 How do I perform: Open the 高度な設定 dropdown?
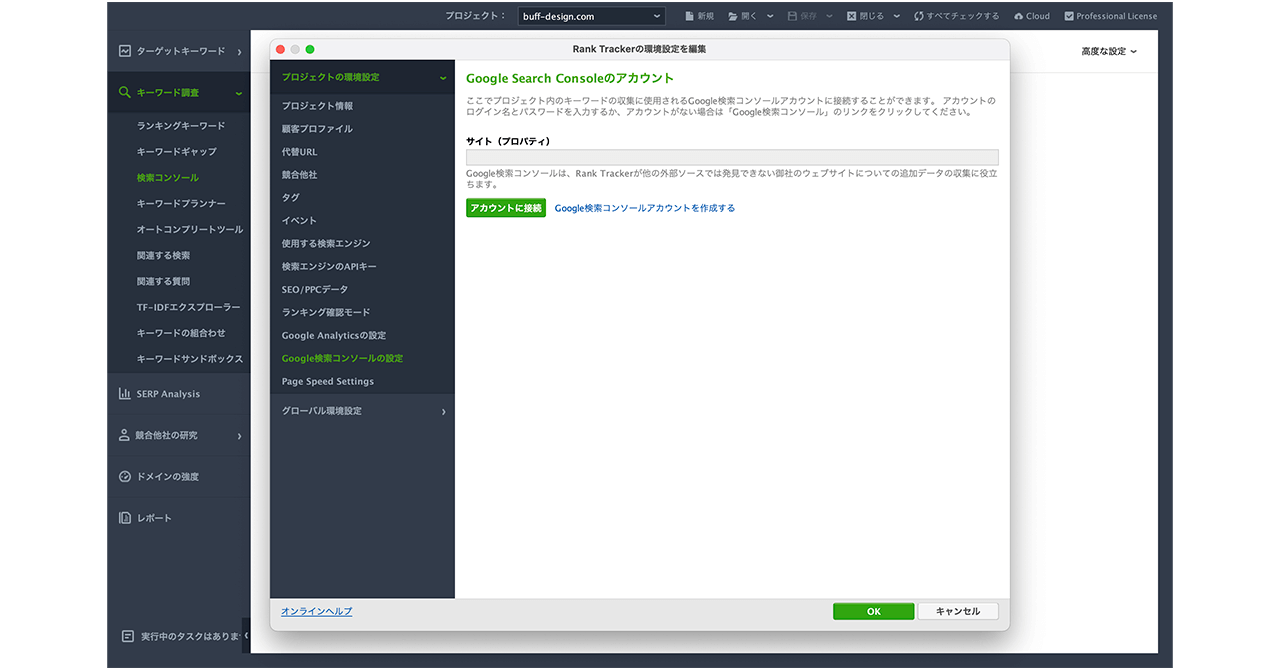1109,51
